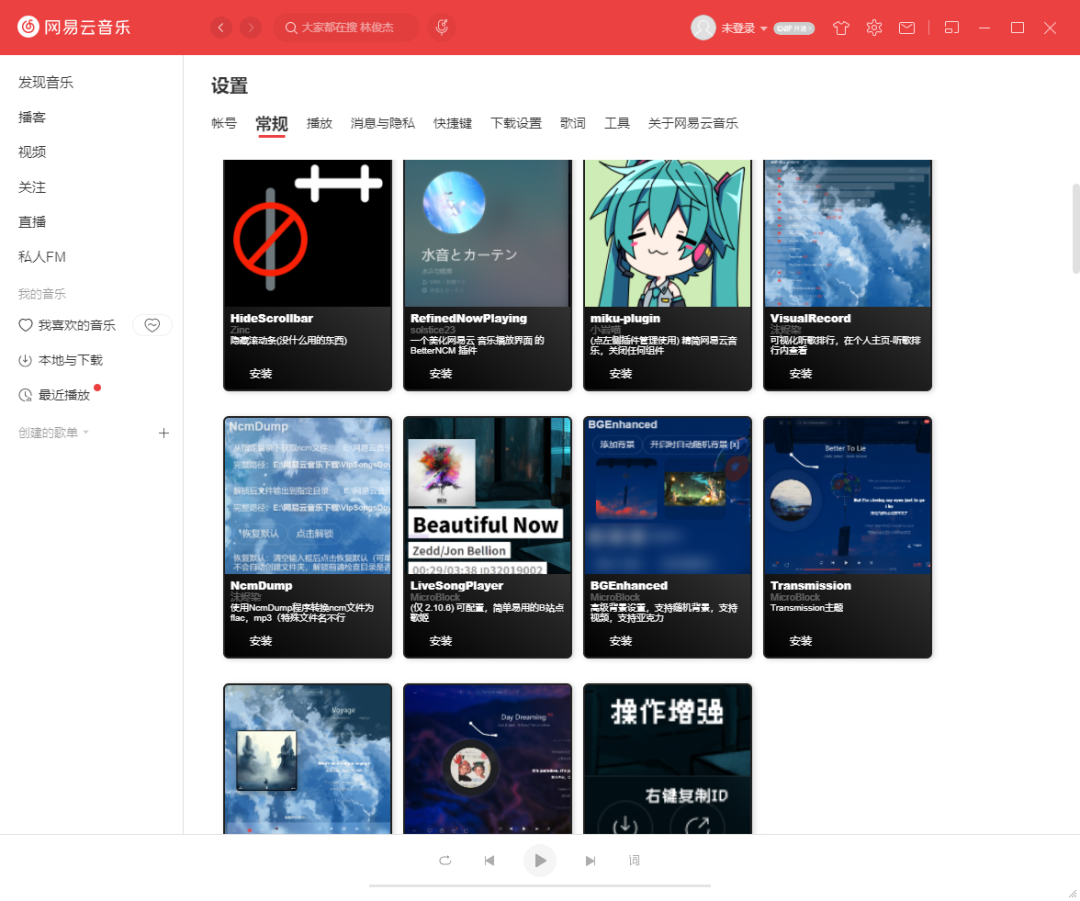
Task: Click the VisualRecord author name 沫烬染
Action: tap(786, 330)
